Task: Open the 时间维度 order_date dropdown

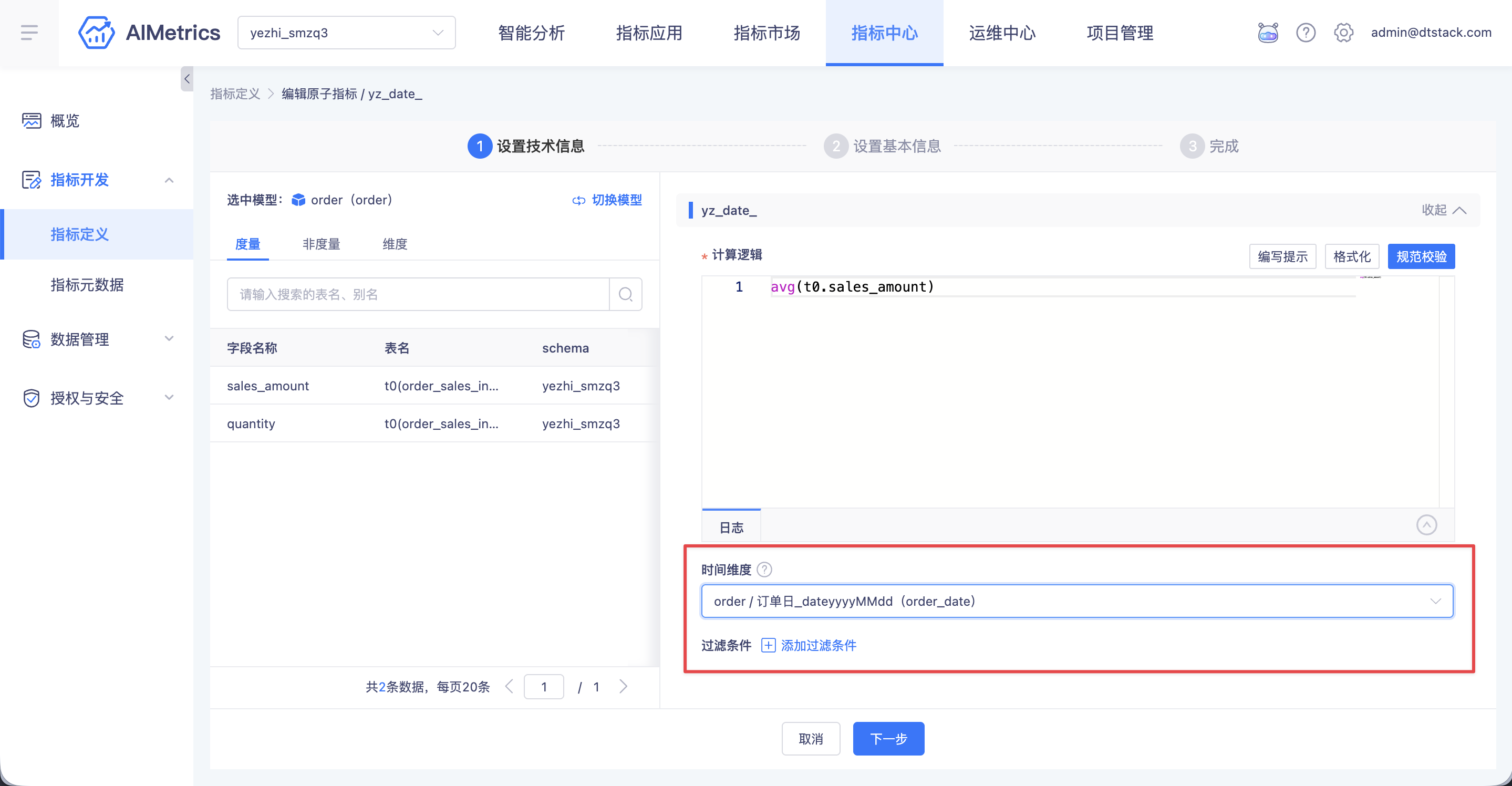Action: click(x=1077, y=601)
